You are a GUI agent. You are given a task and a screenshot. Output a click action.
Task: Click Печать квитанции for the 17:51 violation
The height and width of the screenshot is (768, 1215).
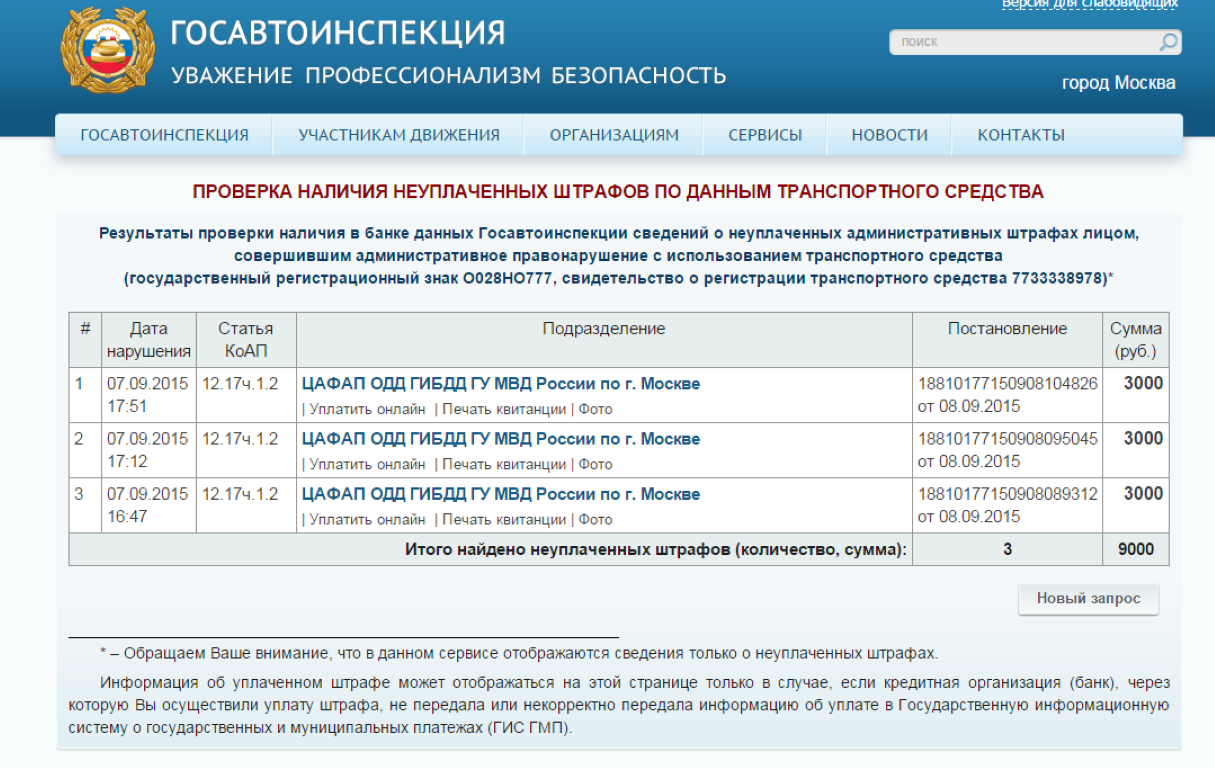(504, 409)
